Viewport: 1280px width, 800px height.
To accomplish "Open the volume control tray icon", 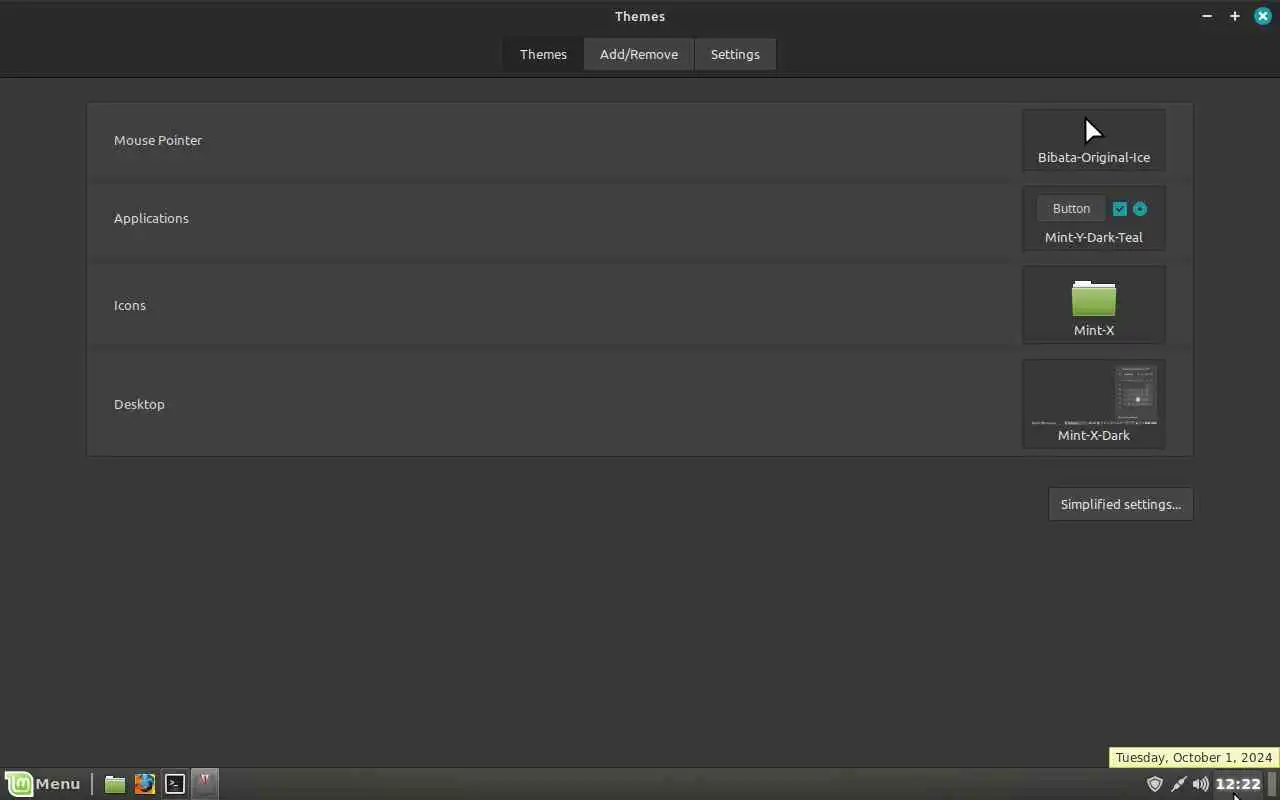I will click(x=1200, y=784).
